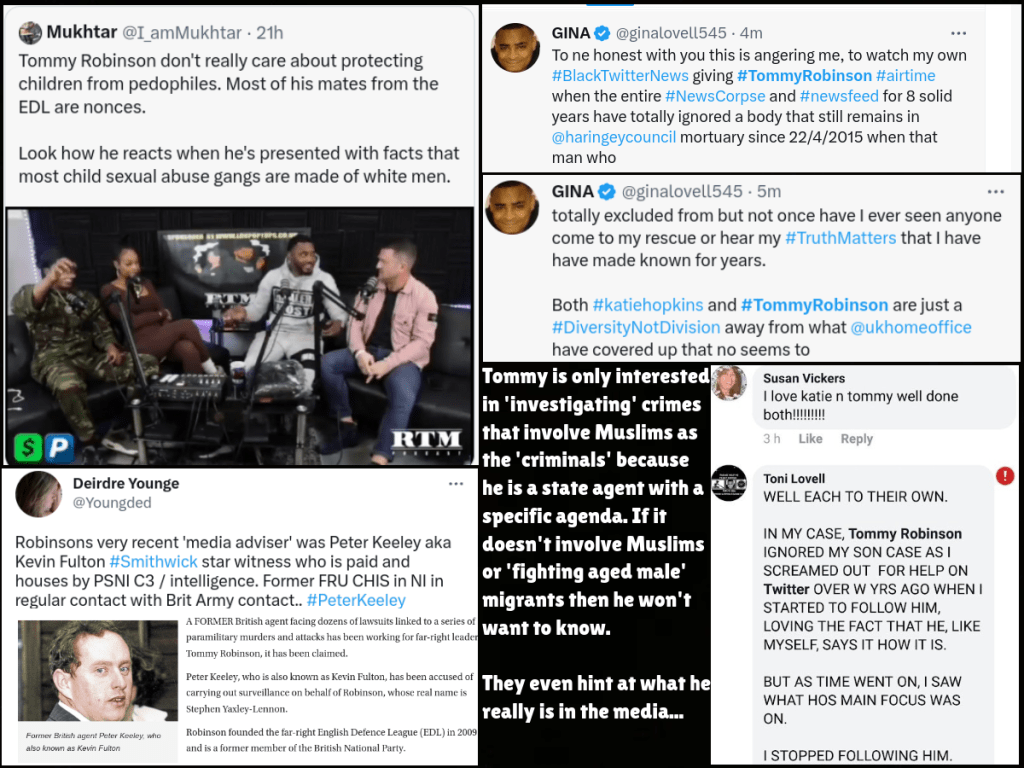This screenshot has width=1024, height=768.
Task: Open the #PeterKeeley hashtag link
Action: point(356,600)
